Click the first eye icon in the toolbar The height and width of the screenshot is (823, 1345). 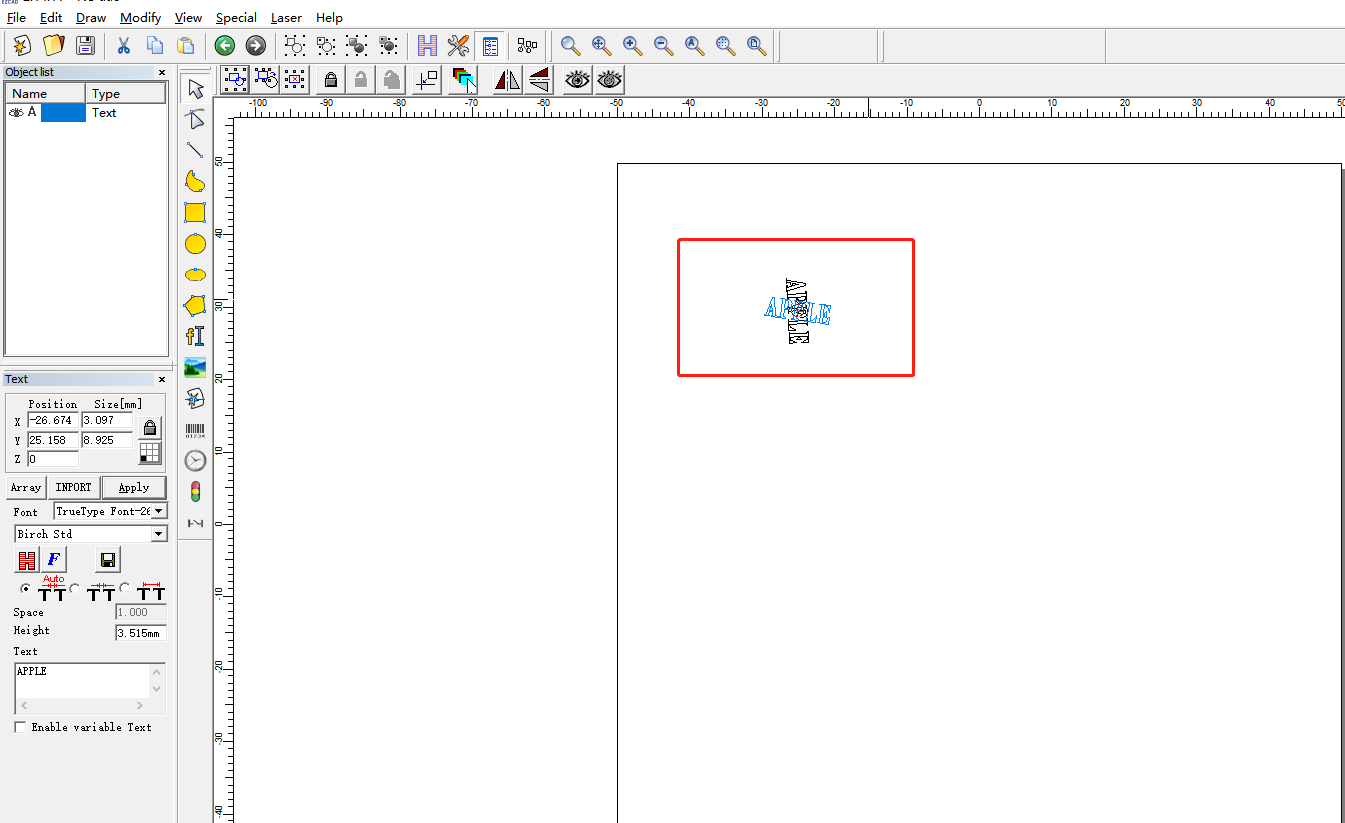coord(577,79)
